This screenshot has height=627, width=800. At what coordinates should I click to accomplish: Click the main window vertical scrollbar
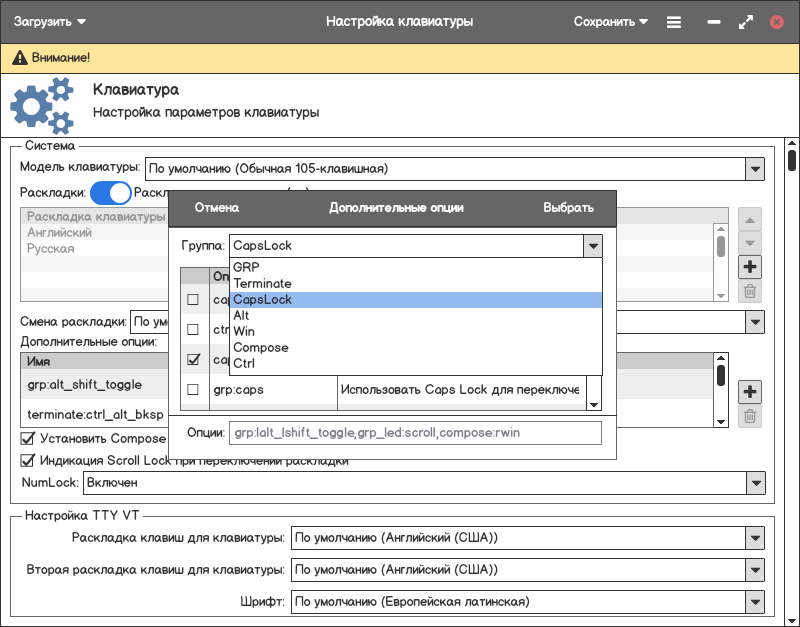791,160
